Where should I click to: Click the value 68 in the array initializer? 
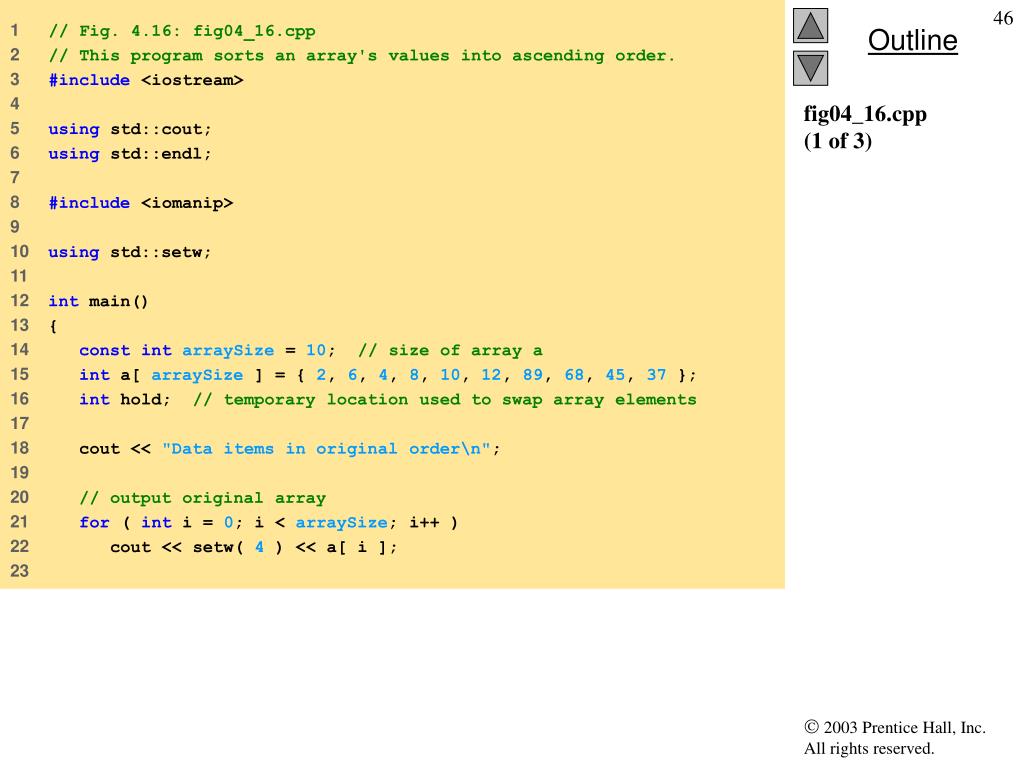tap(574, 375)
